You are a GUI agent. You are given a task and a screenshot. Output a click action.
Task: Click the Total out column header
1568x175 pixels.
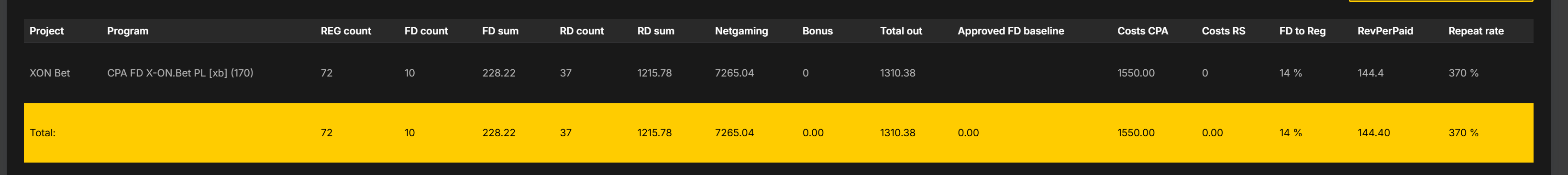[x=901, y=31]
